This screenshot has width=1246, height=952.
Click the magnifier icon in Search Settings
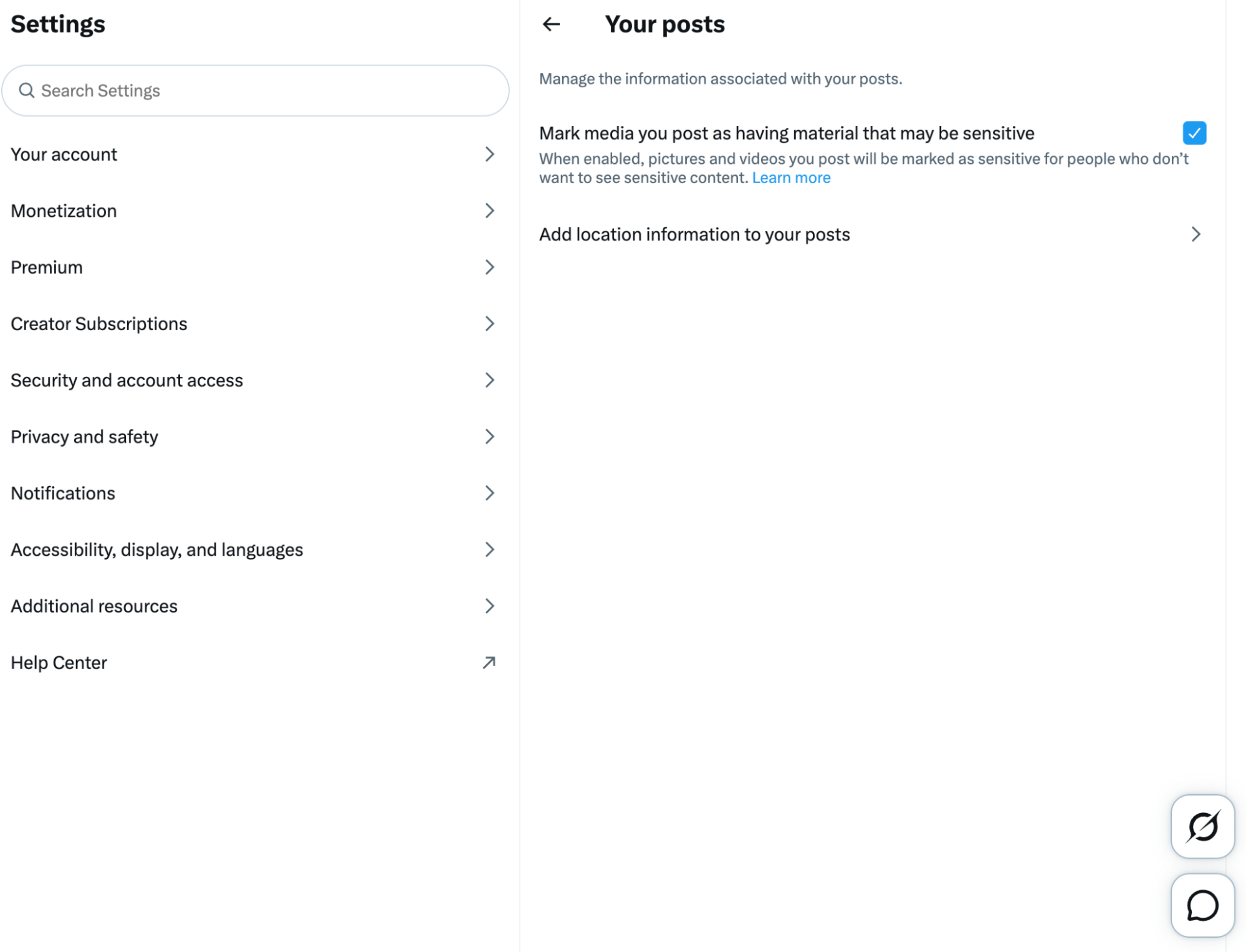(x=26, y=90)
